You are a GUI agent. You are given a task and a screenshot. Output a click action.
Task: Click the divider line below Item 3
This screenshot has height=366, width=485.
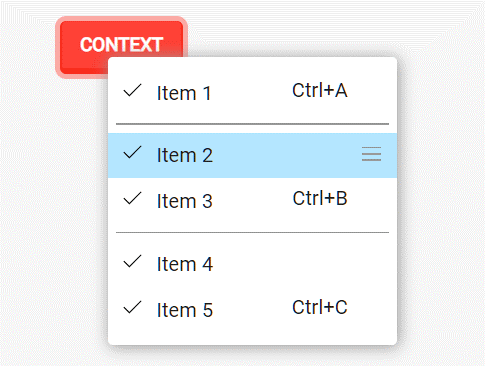pyautogui.click(x=252, y=232)
